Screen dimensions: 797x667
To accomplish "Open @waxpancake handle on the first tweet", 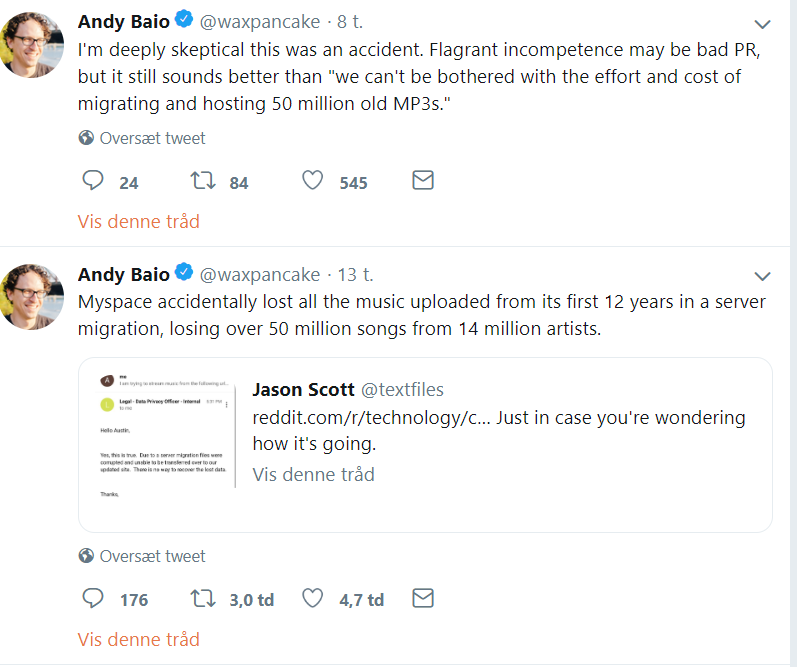I will [x=260, y=20].
